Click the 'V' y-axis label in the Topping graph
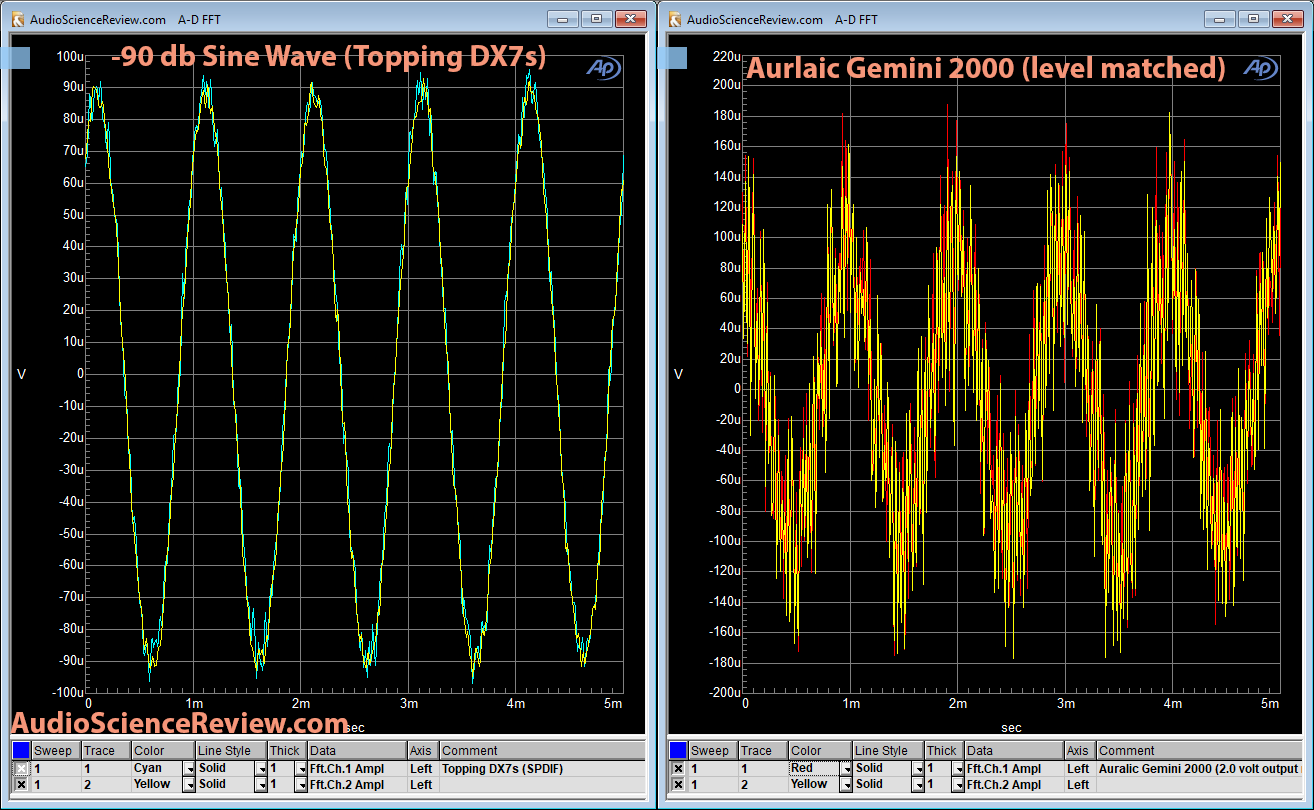Screen dimensions: 1314x810 coord(21,374)
